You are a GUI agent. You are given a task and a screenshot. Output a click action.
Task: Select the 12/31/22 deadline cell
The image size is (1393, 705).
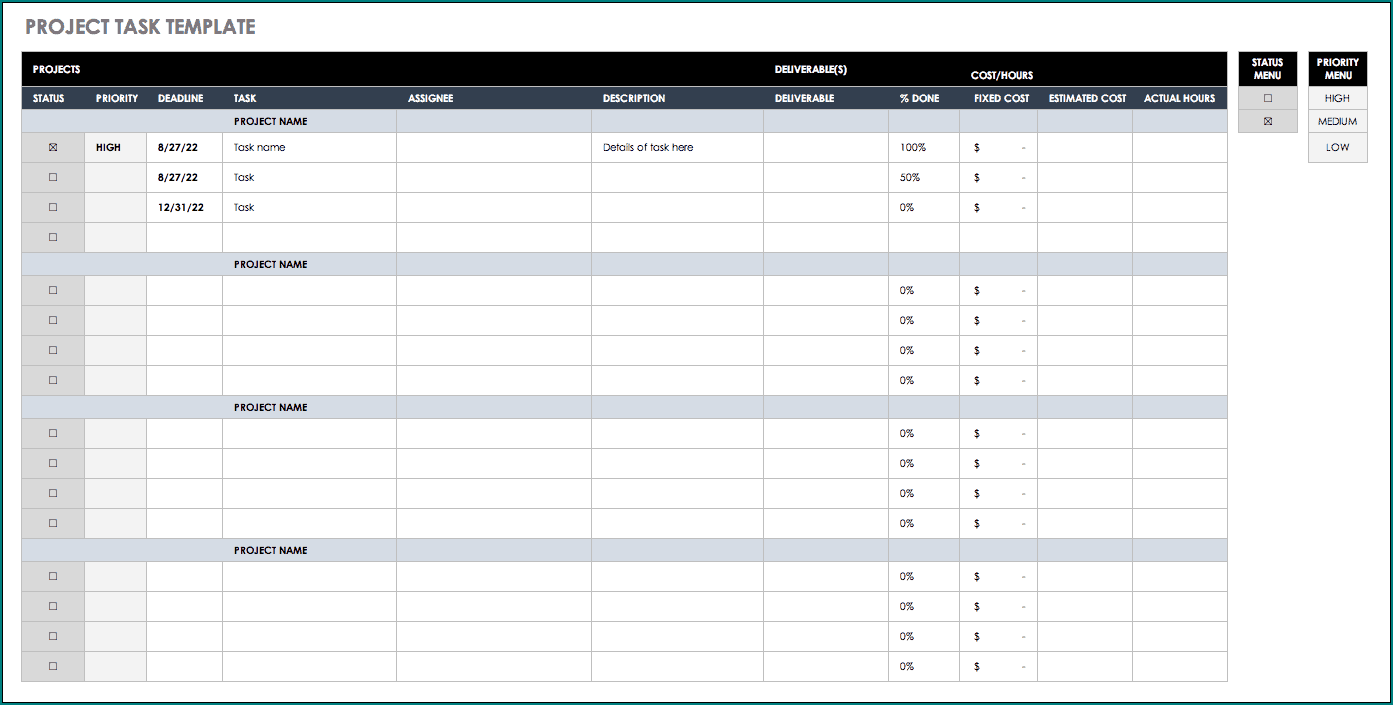(185, 207)
